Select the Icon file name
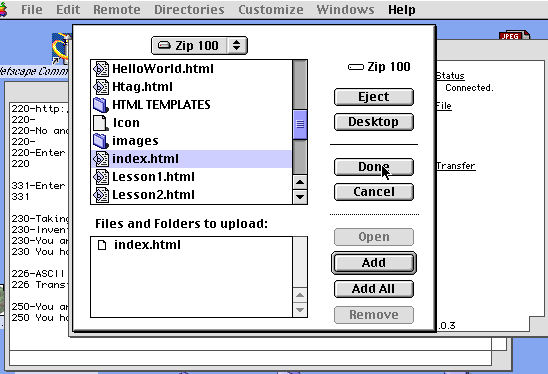This screenshot has width=548, height=374. click(x=126, y=123)
